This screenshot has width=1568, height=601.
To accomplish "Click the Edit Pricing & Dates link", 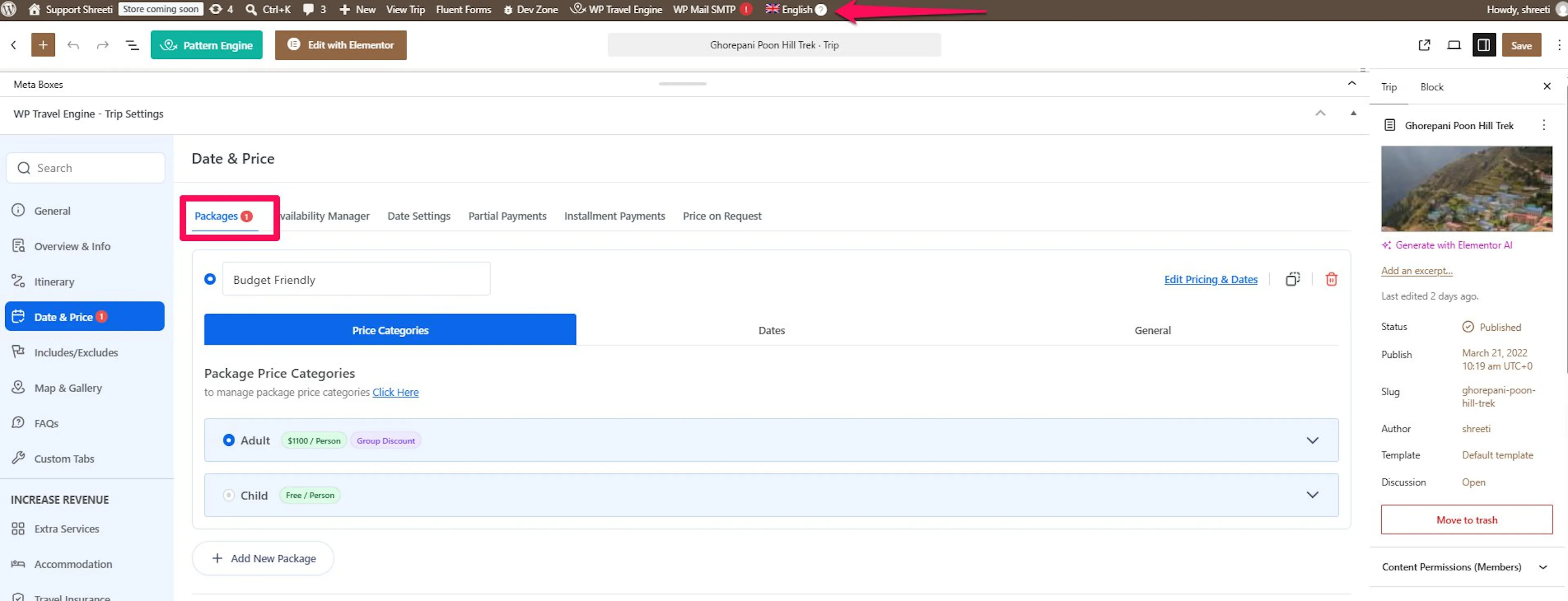I will coord(1211,280).
